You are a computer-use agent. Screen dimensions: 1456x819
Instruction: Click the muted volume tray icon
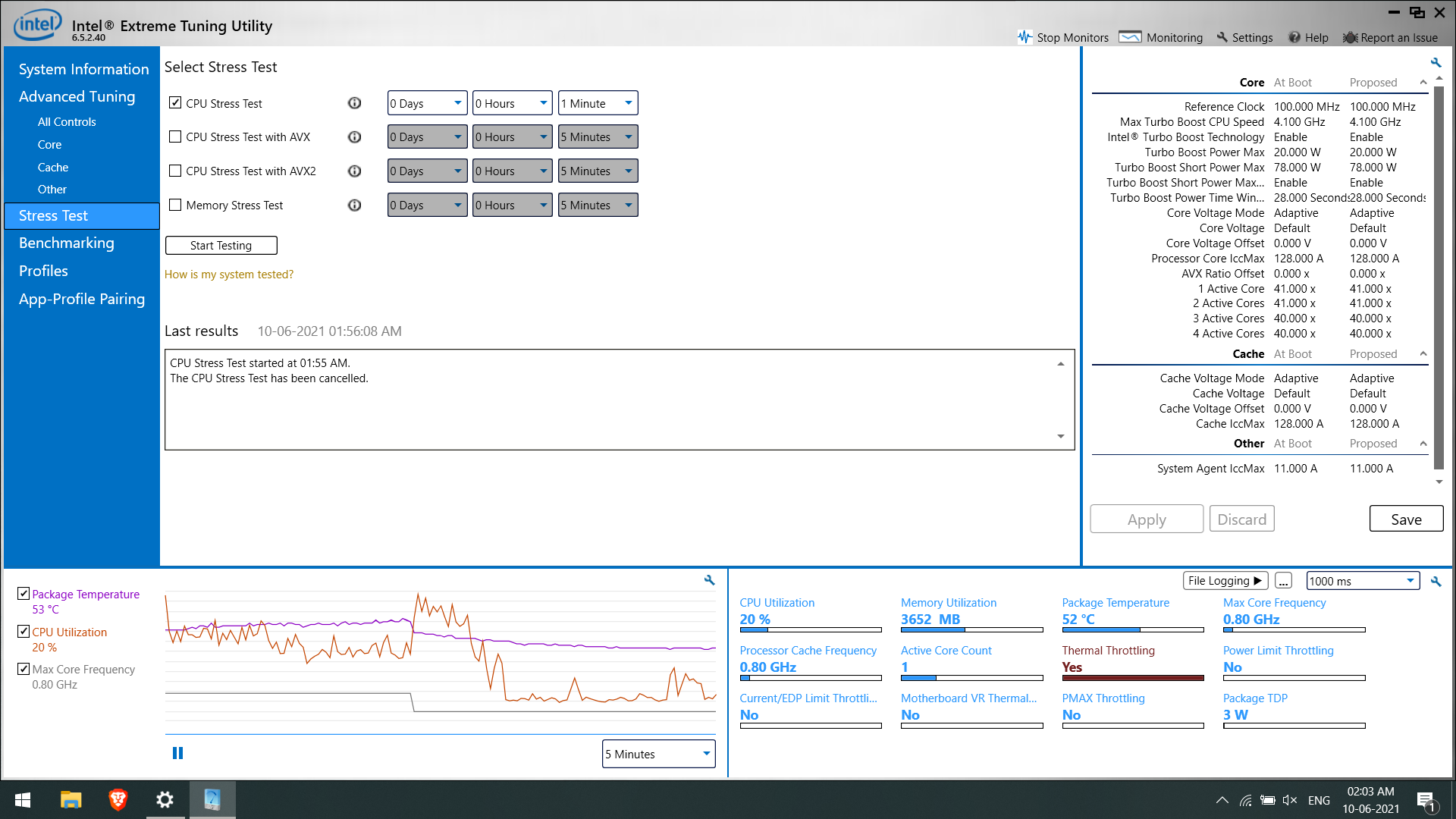1290,800
